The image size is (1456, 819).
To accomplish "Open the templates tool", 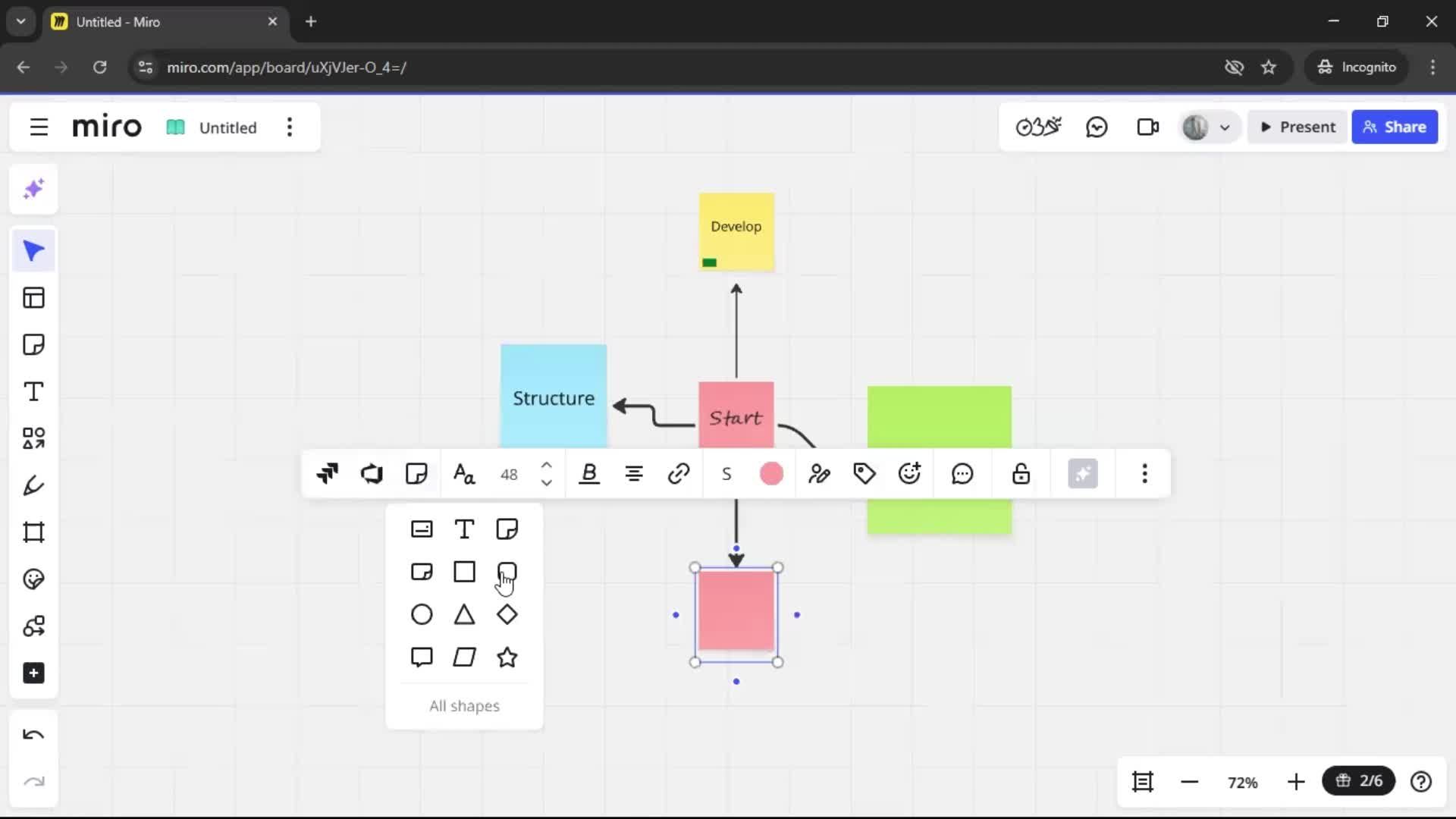I will (x=33, y=298).
